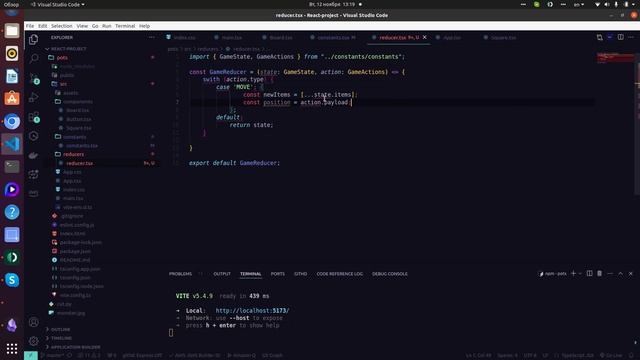
Task: Open Accounts icon in activity bar
Action: [33, 322]
